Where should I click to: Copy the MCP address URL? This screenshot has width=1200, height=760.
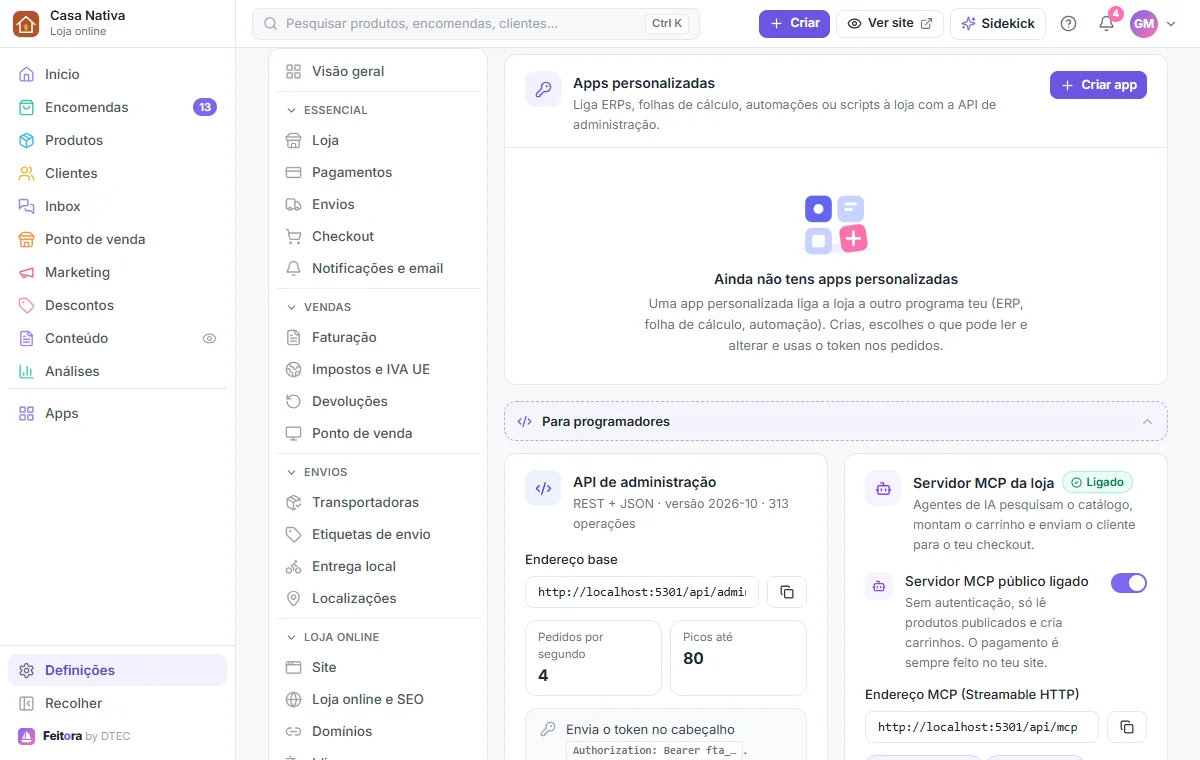[x=1127, y=727]
